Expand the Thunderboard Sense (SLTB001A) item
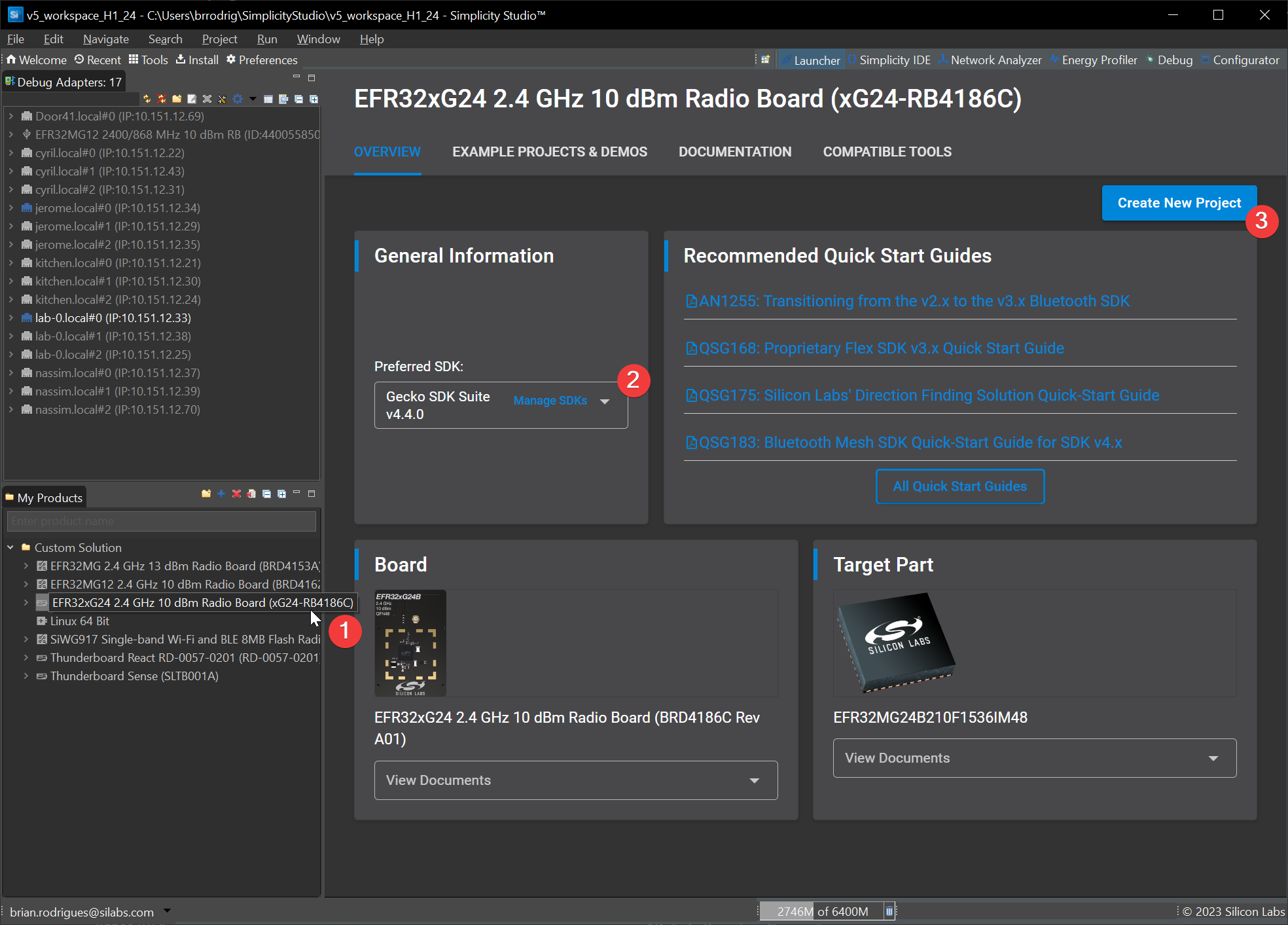The width and height of the screenshot is (1288, 925). [x=26, y=676]
